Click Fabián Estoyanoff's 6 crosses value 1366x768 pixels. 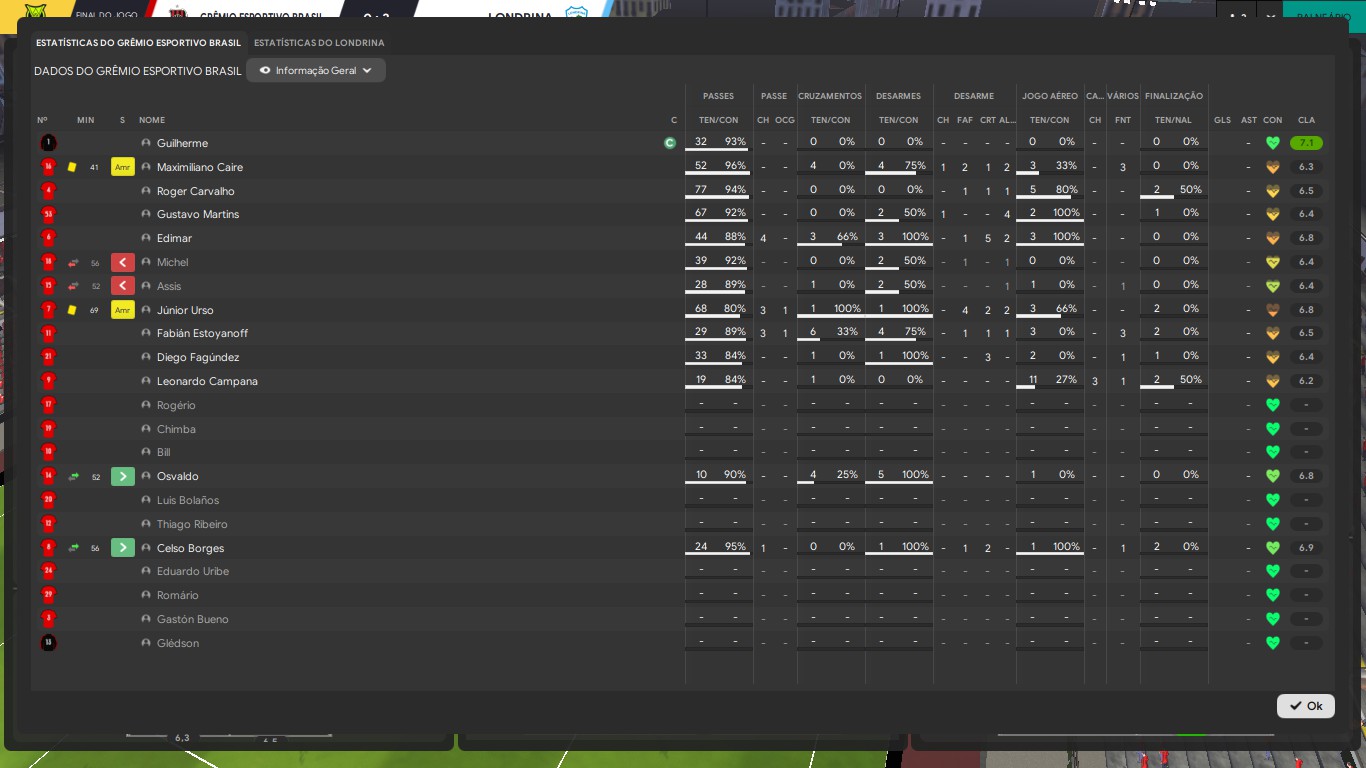coord(813,332)
